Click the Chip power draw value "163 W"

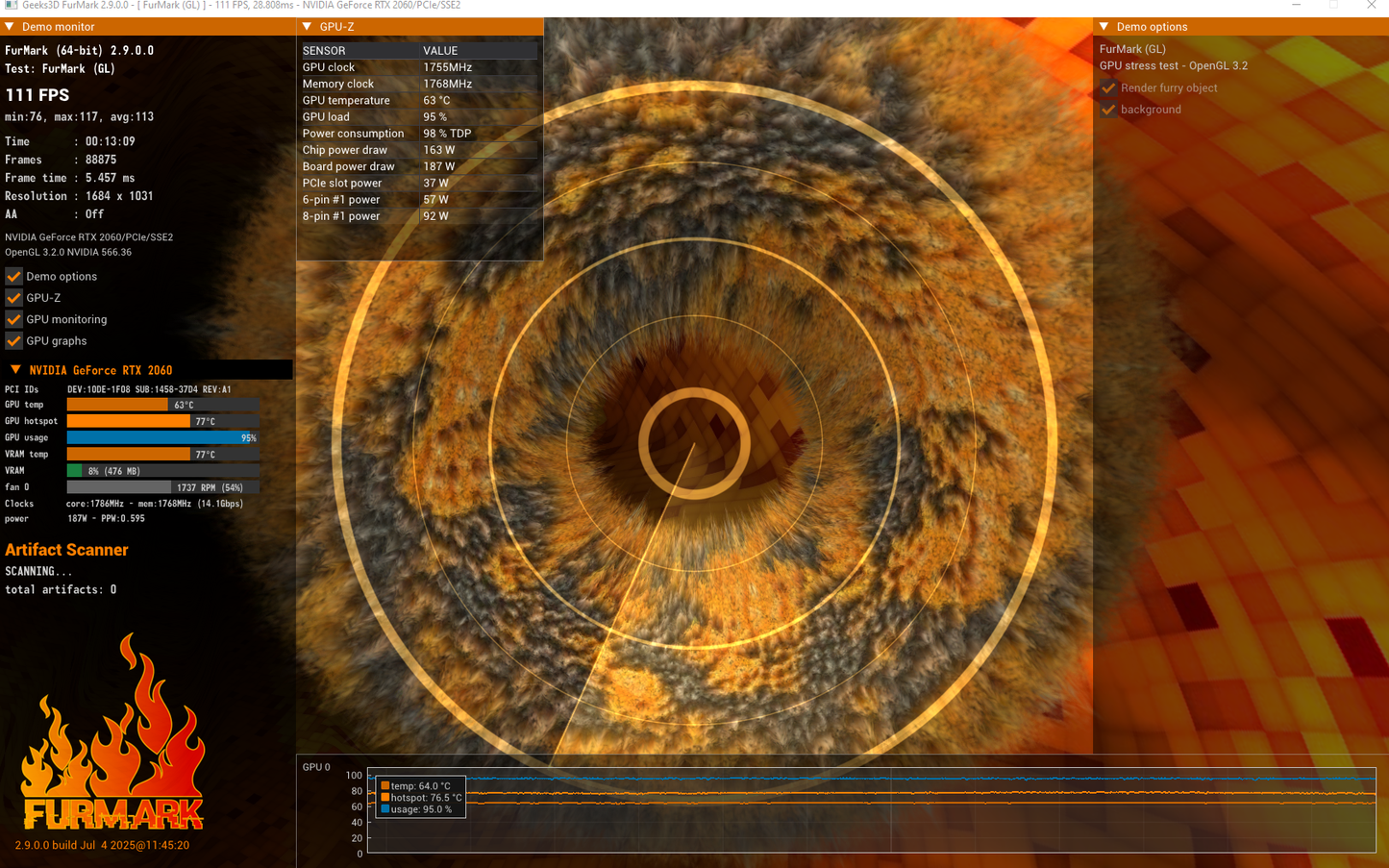439,150
